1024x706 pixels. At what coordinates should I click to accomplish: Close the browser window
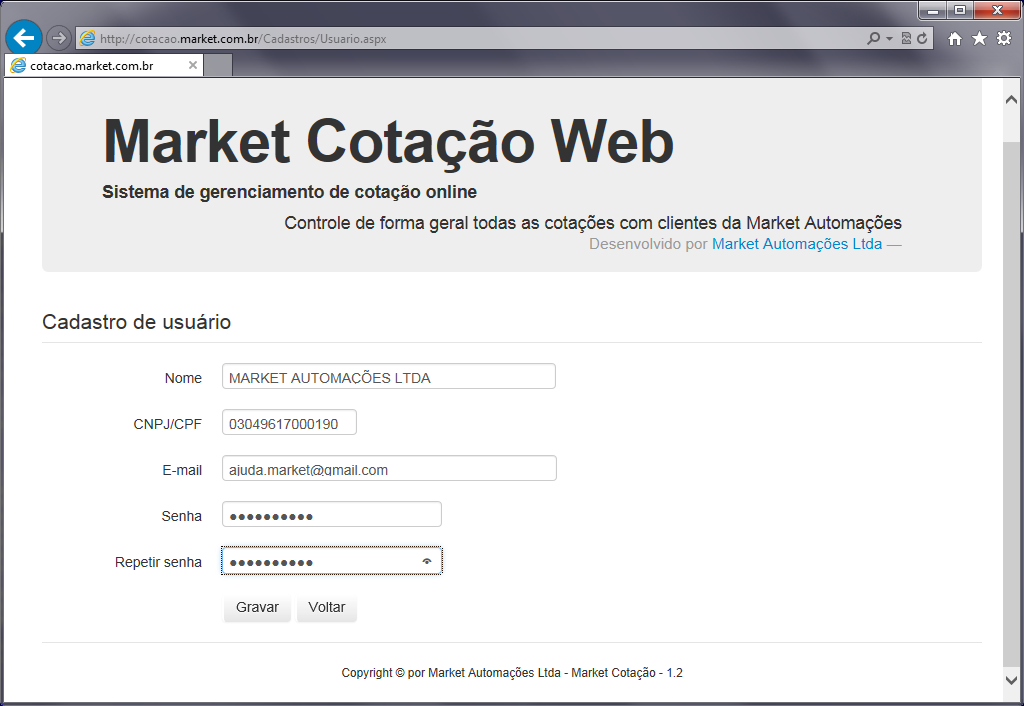(997, 10)
